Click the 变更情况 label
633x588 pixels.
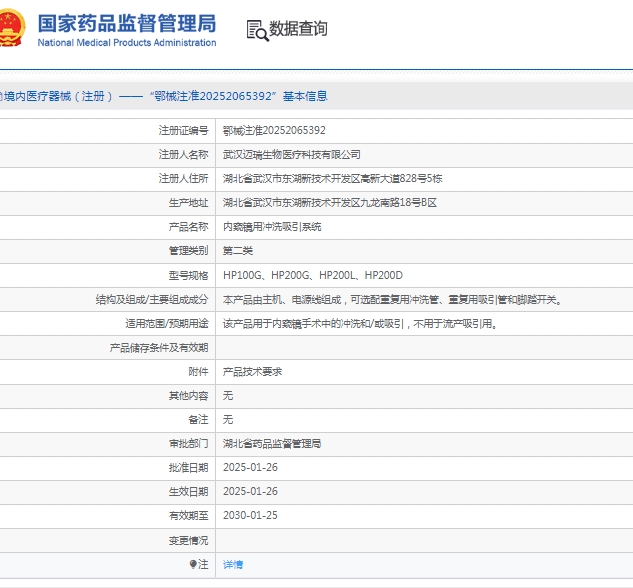(x=189, y=540)
